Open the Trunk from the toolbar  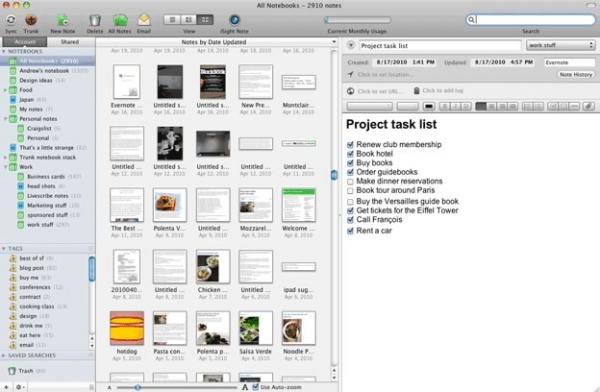(31, 20)
